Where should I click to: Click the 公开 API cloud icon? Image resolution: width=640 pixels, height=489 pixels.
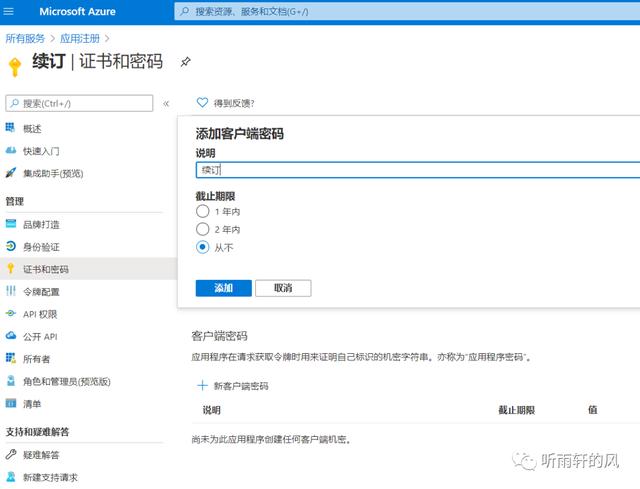[x=11, y=336]
